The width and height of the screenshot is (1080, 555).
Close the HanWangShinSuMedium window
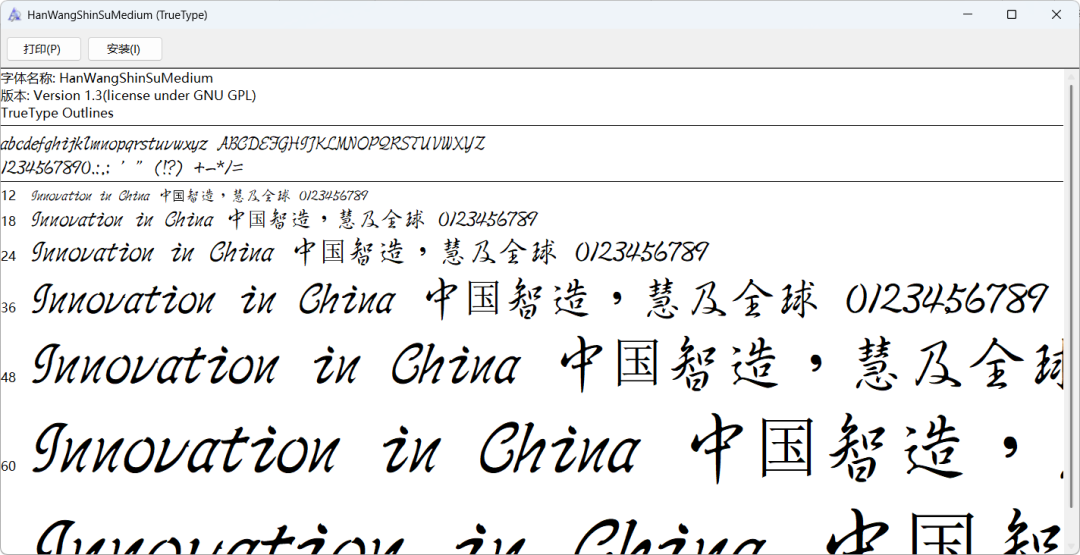pyautogui.click(x=1057, y=14)
